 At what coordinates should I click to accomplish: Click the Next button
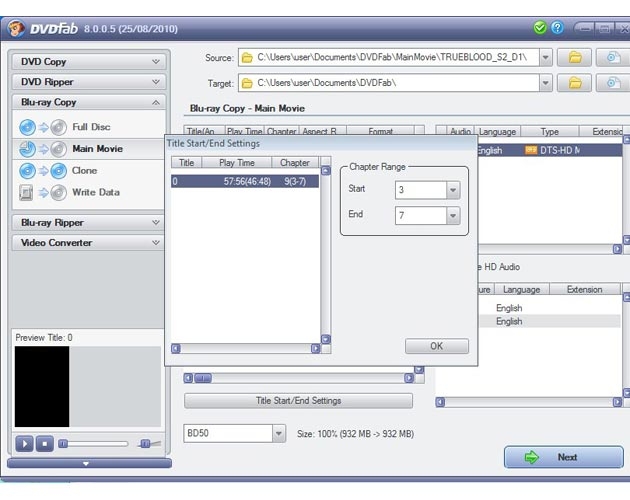564,457
